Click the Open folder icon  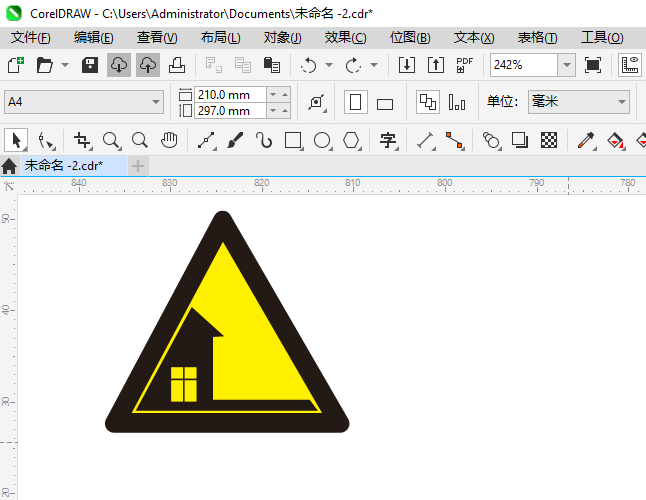pyautogui.click(x=44, y=65)
